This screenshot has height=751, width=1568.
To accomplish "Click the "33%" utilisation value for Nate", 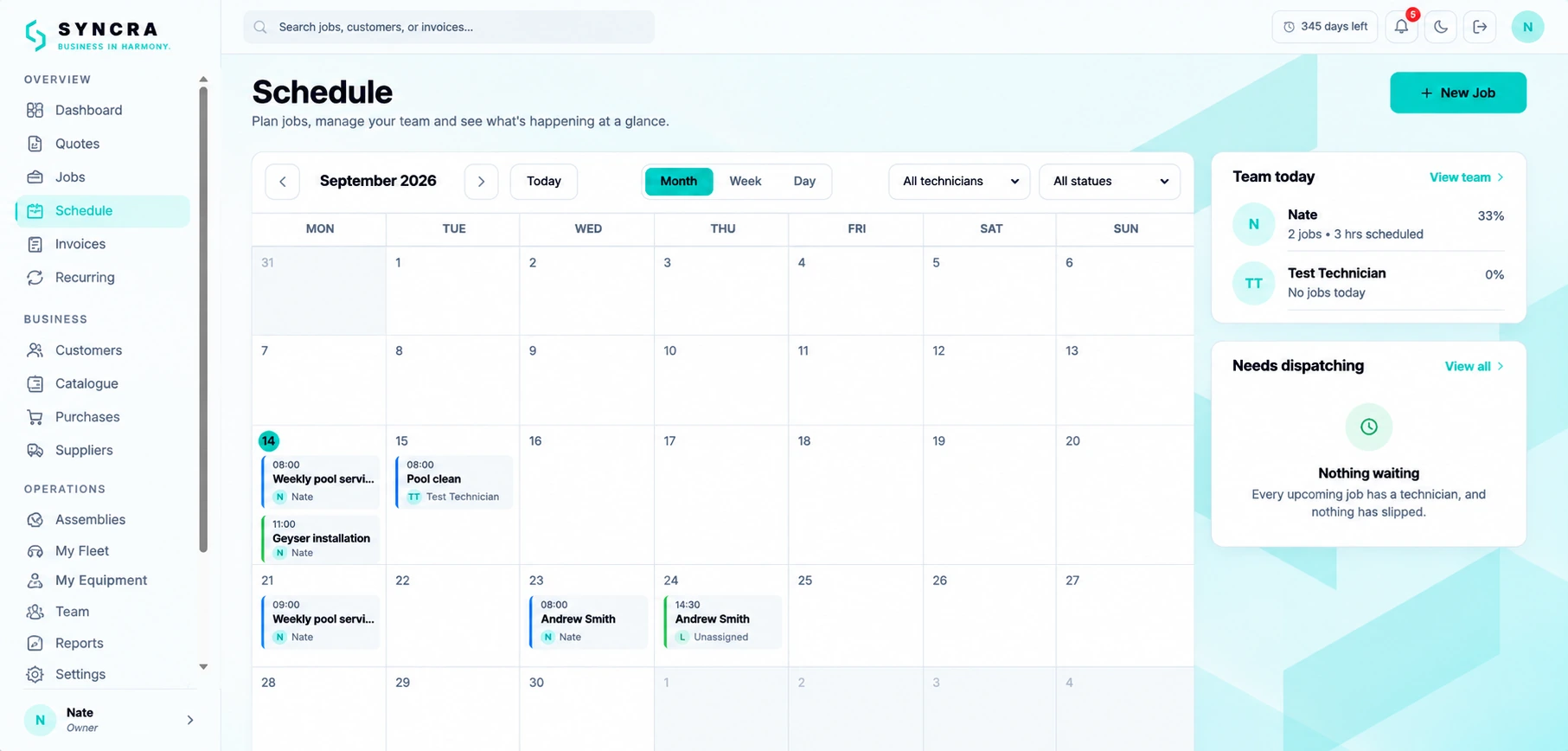I will tap(1490, 216).
